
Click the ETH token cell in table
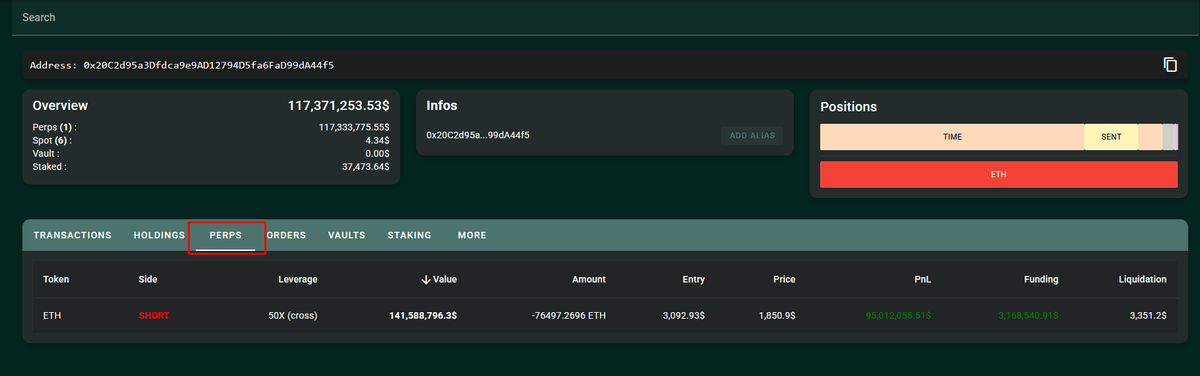53,315
